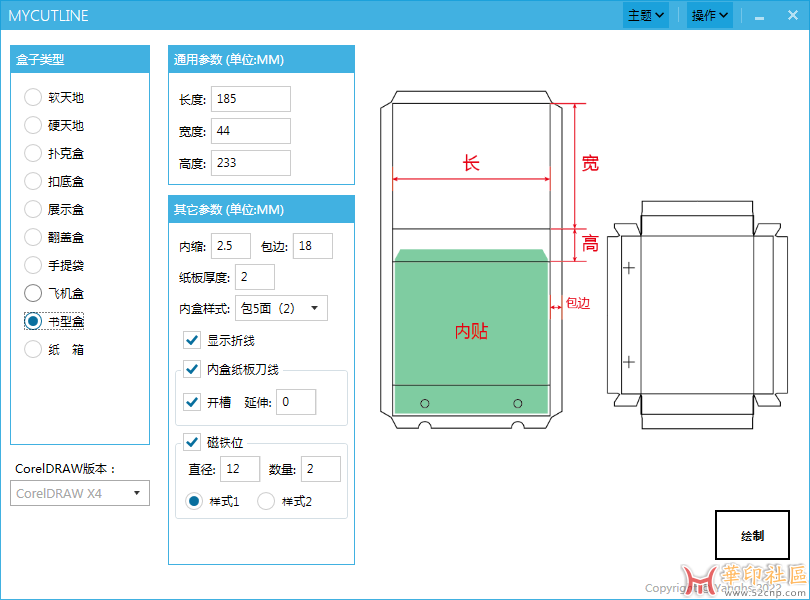
Task: Click the 其它参数 panel header
Action: pyautogui.click(x=261, y=209)
